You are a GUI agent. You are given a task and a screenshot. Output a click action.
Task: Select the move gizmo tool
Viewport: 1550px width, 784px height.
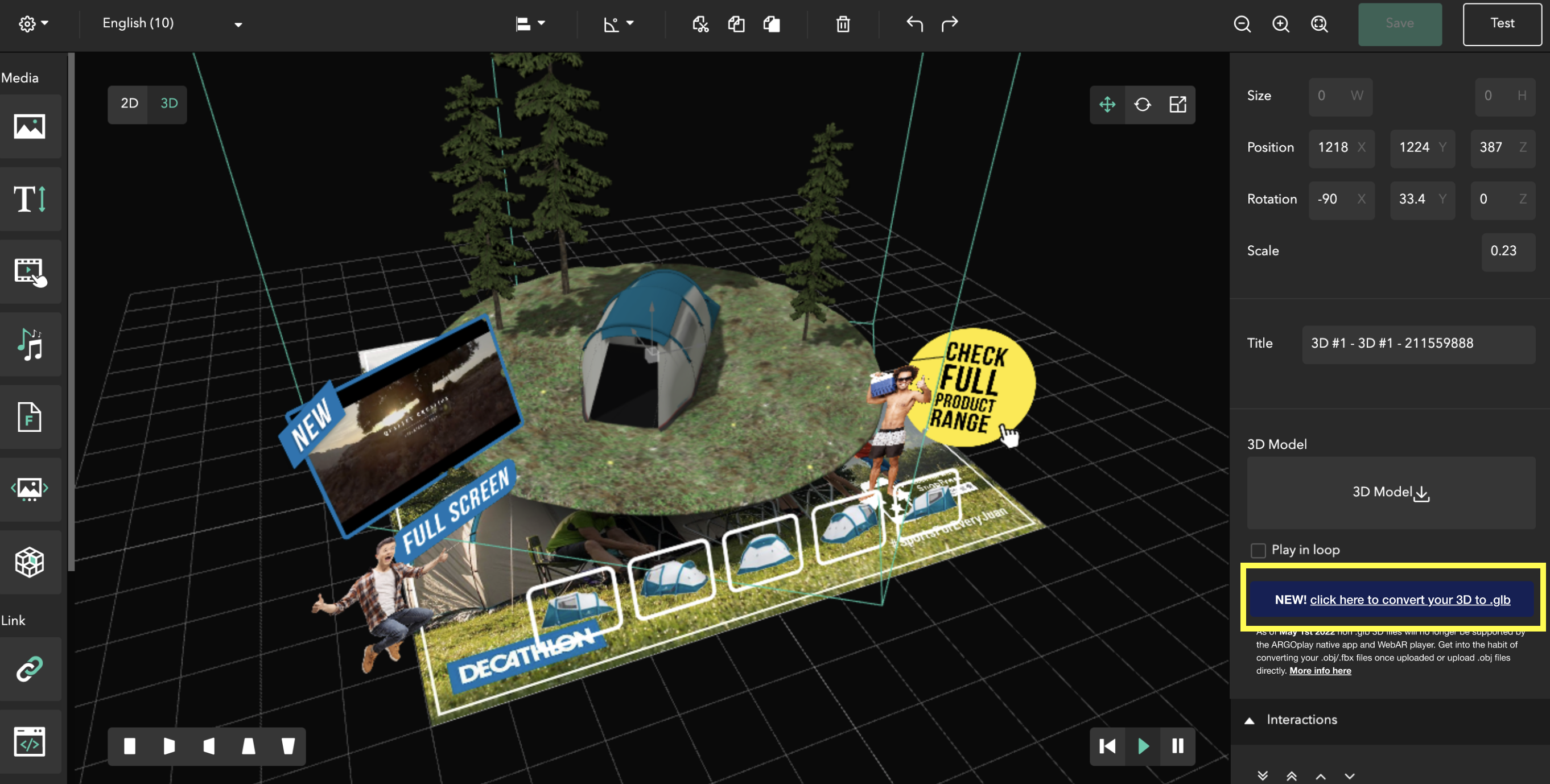(x=1107, y=105)
